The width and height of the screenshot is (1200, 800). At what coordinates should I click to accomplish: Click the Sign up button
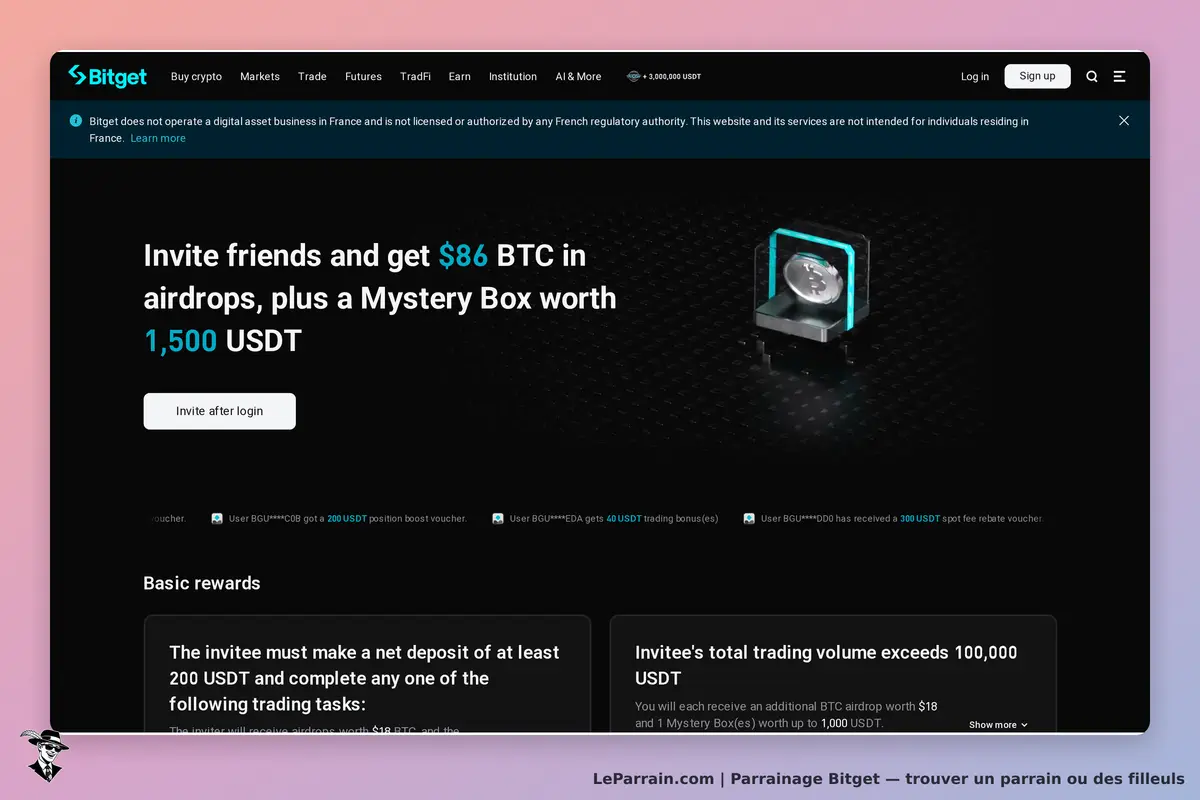[x=1037, y=76]
